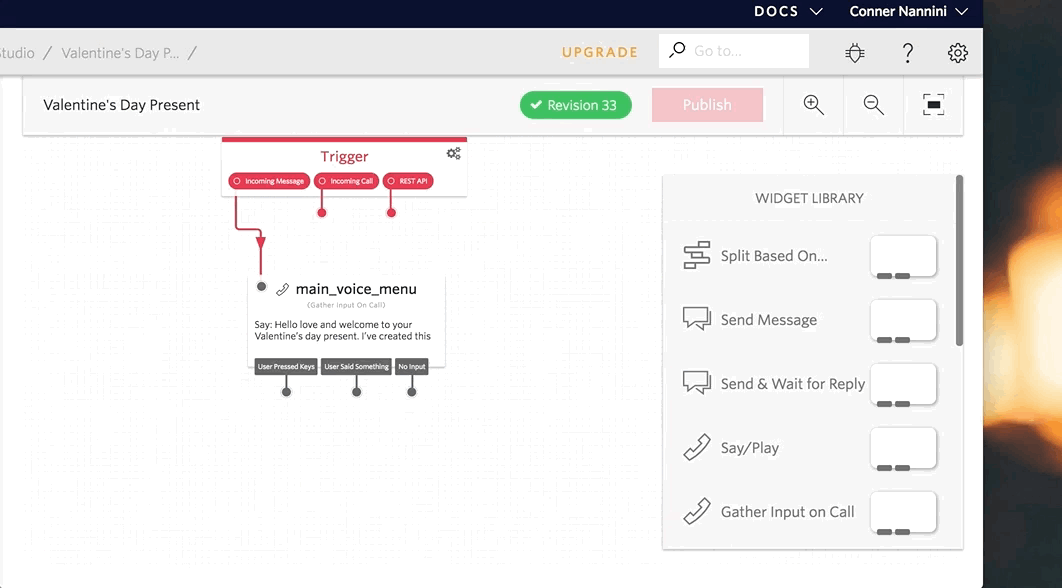Click the REST API output dot
This screenshot has height=588, width=1062.
391,213
